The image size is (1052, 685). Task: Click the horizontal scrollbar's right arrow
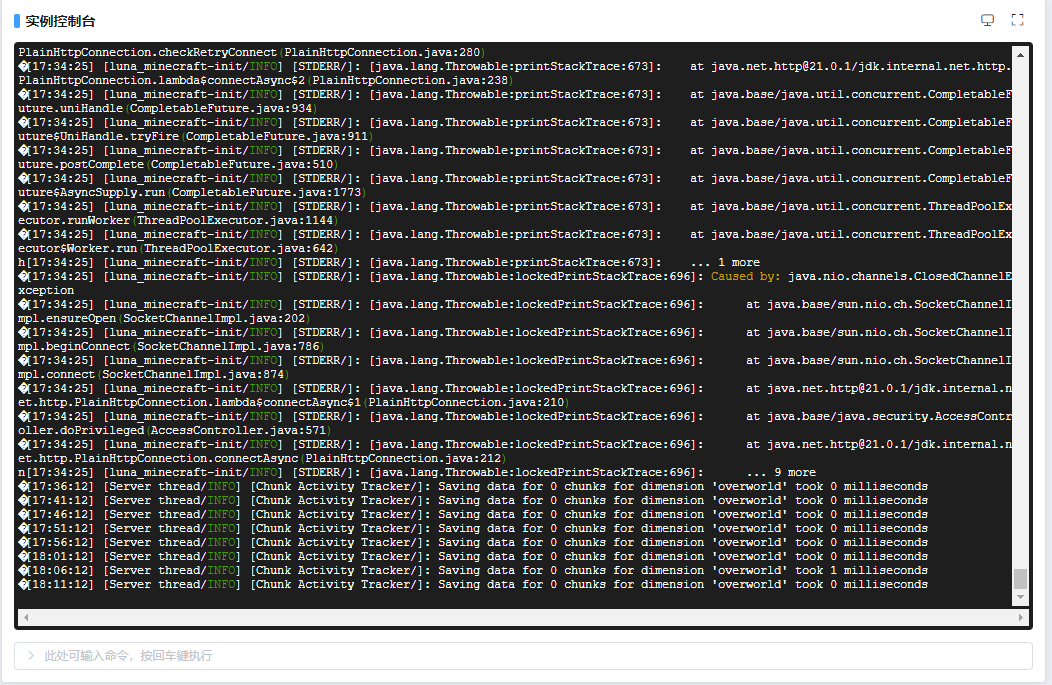(x=1007, y=617)
